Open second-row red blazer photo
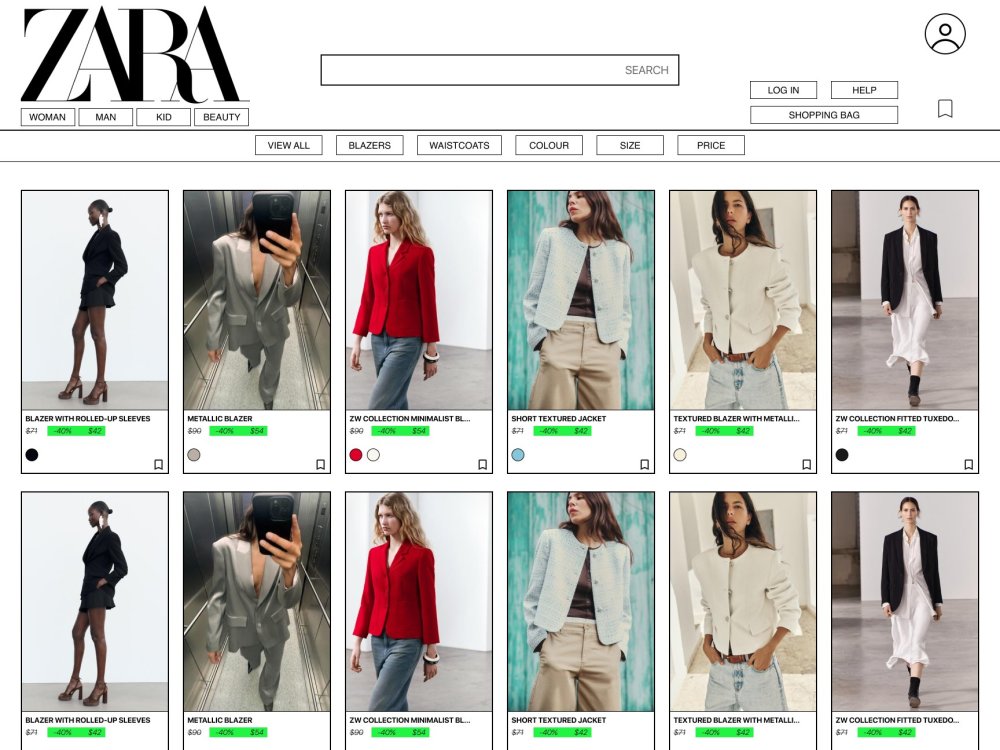Image resolution: width=1000 pixels, height=750 pixels. 419,601
